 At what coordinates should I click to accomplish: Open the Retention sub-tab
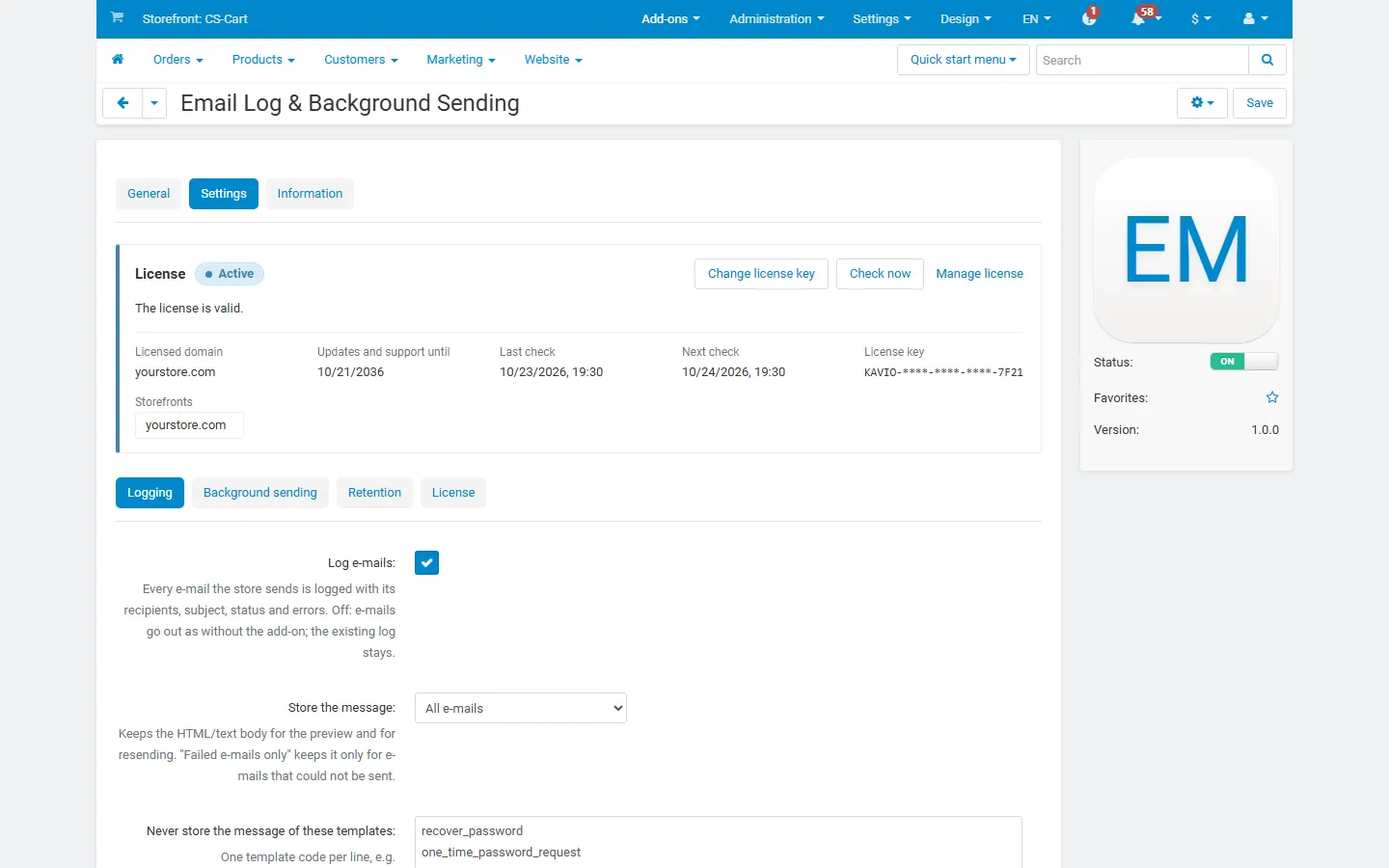pos(374,493)
